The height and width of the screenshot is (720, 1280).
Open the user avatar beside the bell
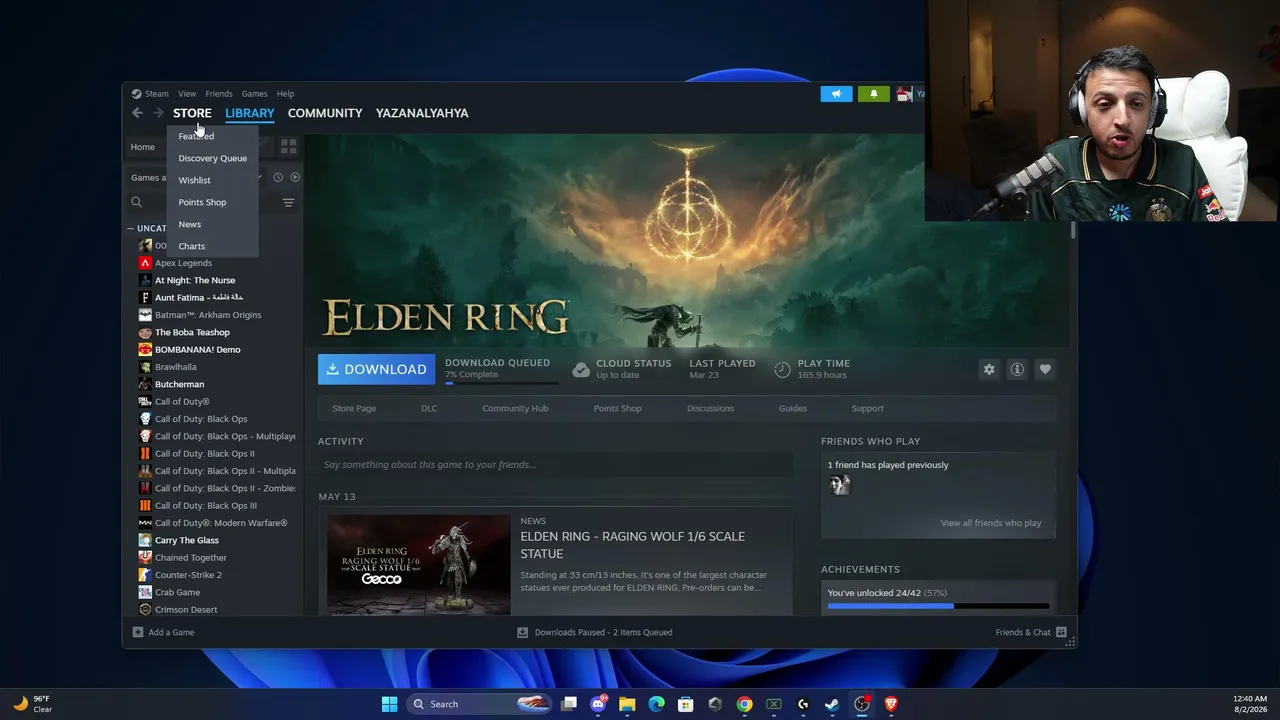pos(904,94)
